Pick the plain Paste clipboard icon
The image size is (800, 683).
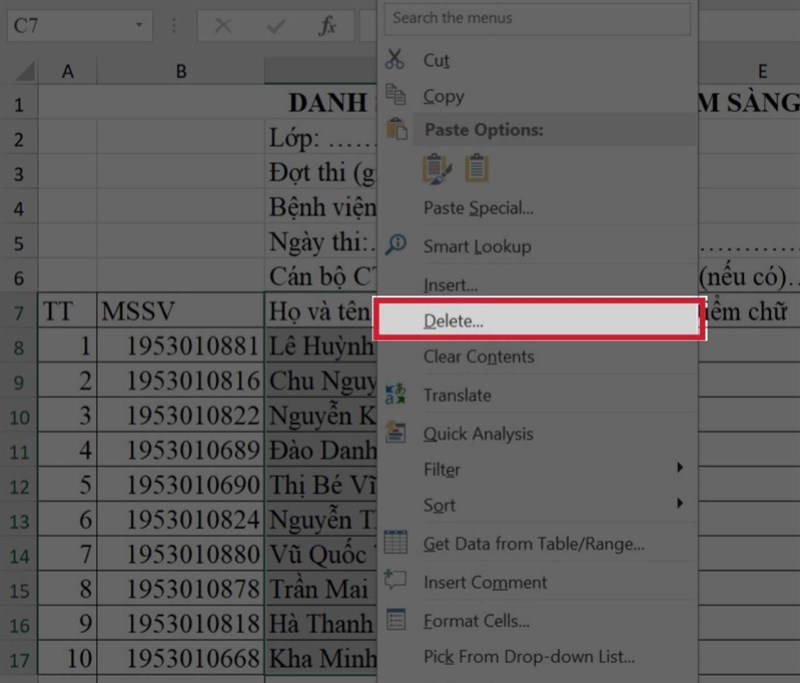[x=477, y=168]
